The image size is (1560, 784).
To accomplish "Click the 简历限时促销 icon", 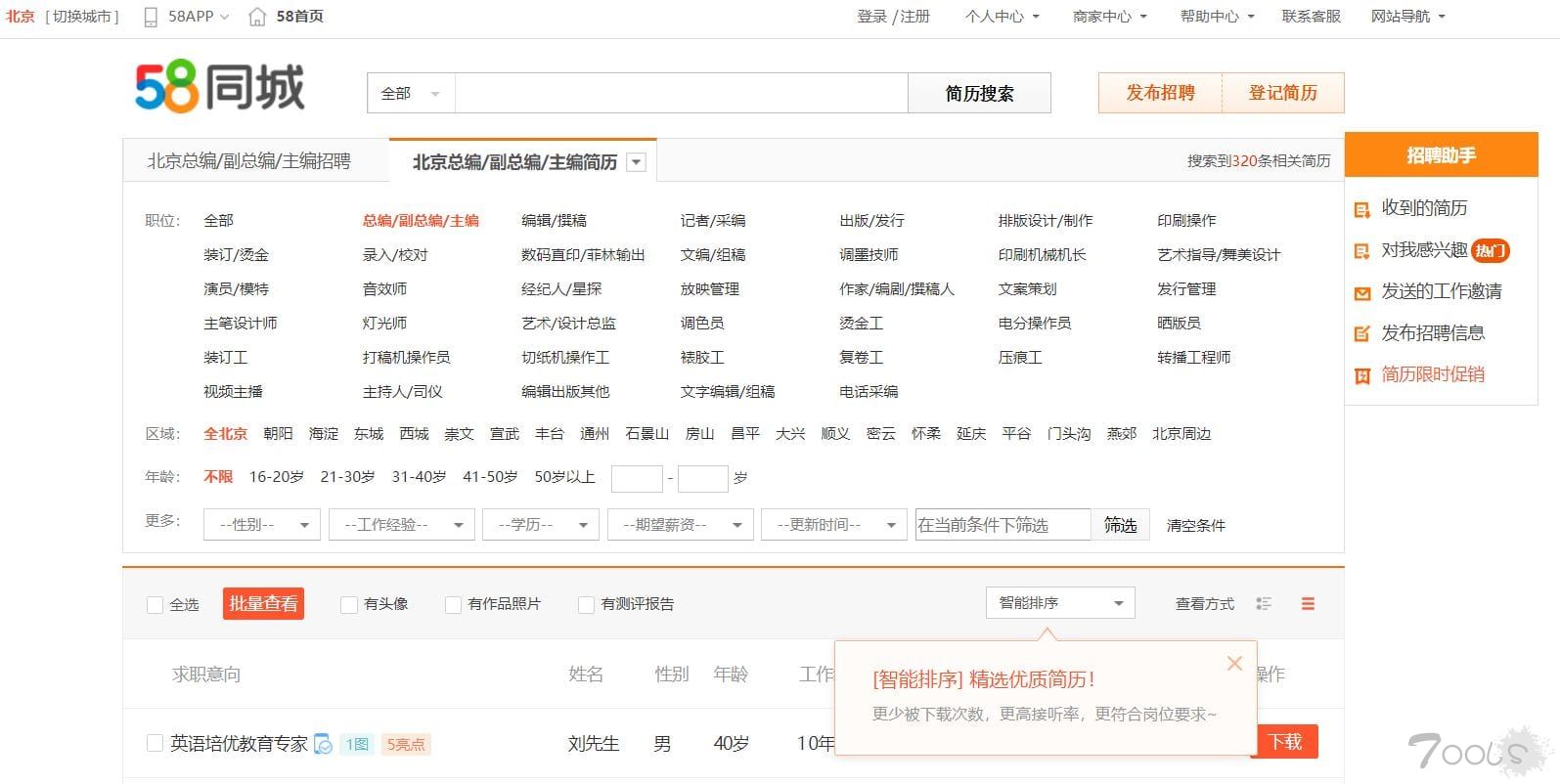I will point(1361,375).
